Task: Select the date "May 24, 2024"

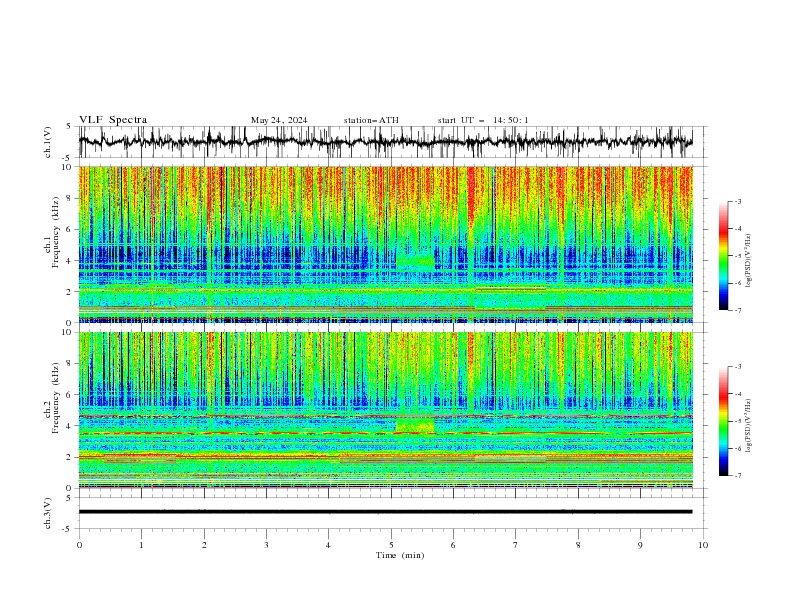Action: coord(279,120)
